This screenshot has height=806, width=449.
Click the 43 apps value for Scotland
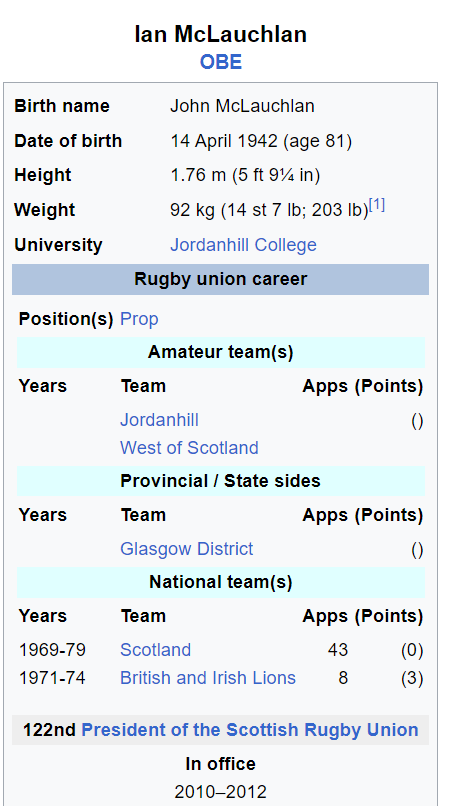point(337,650)
